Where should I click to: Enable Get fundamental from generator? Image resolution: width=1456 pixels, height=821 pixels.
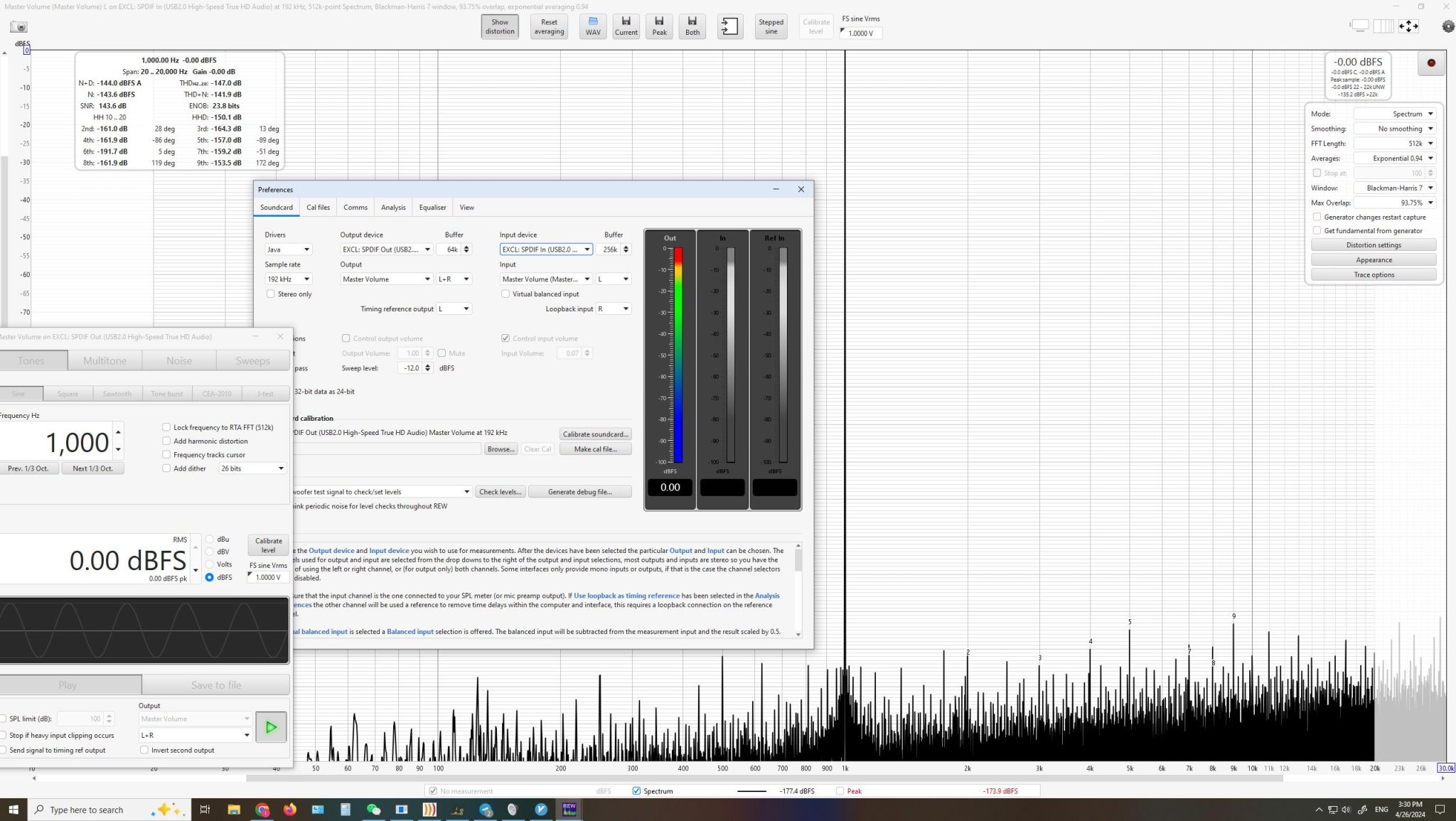tap(1317, 230)
